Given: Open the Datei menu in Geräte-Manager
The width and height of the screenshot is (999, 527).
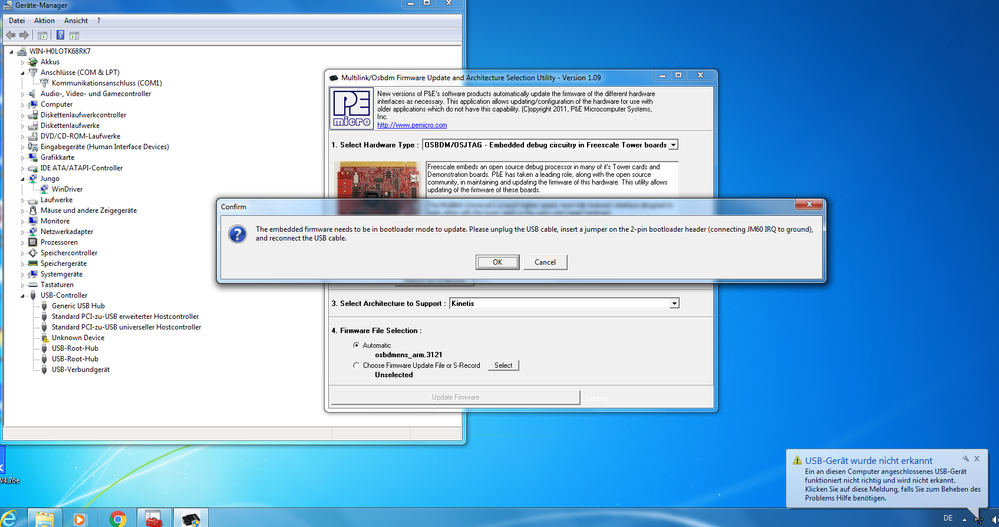Looking at the screenshot, I should [17, 20].
